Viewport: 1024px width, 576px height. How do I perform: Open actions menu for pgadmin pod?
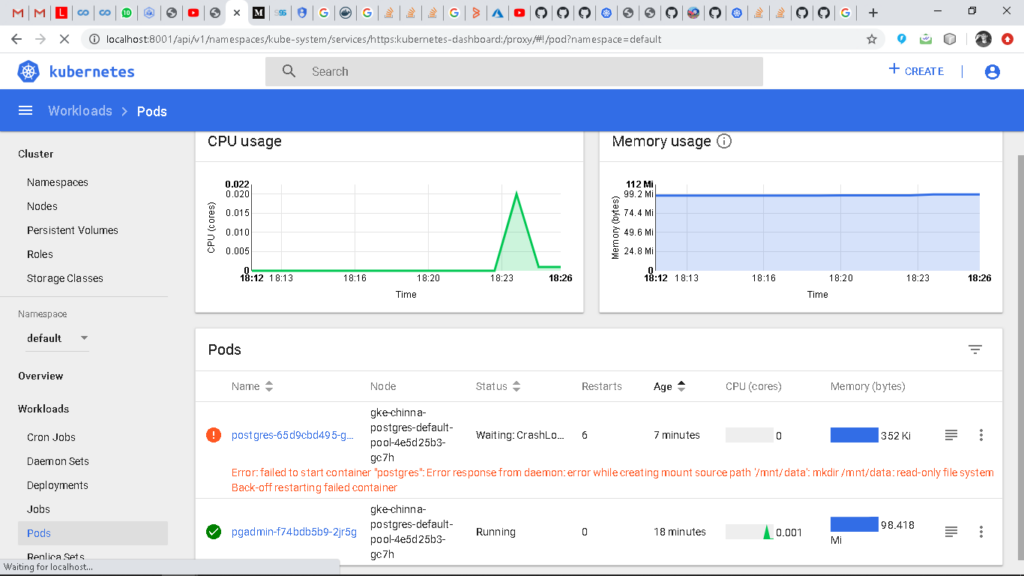[x=981, y=532]
